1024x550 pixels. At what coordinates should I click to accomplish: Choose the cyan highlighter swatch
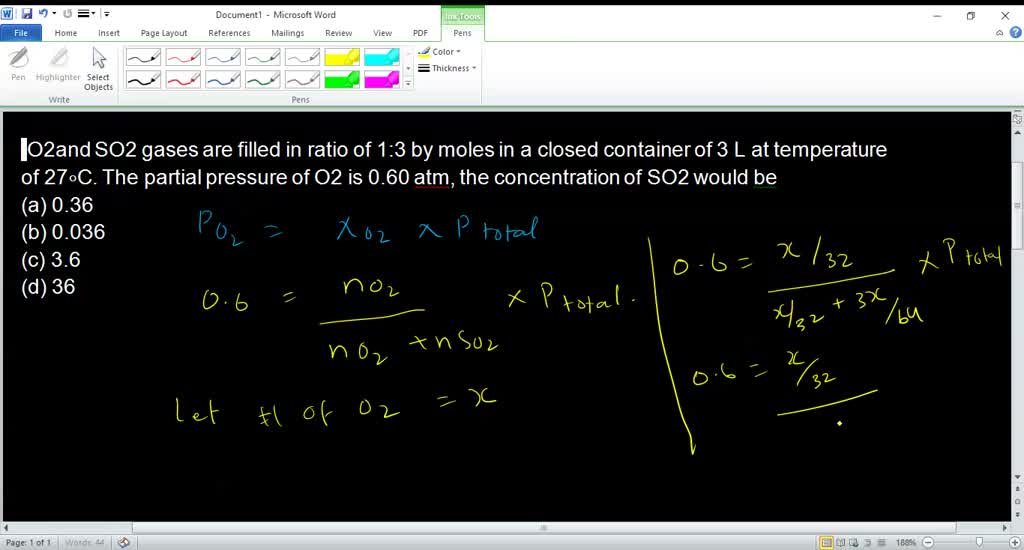[x=382, y=57]
